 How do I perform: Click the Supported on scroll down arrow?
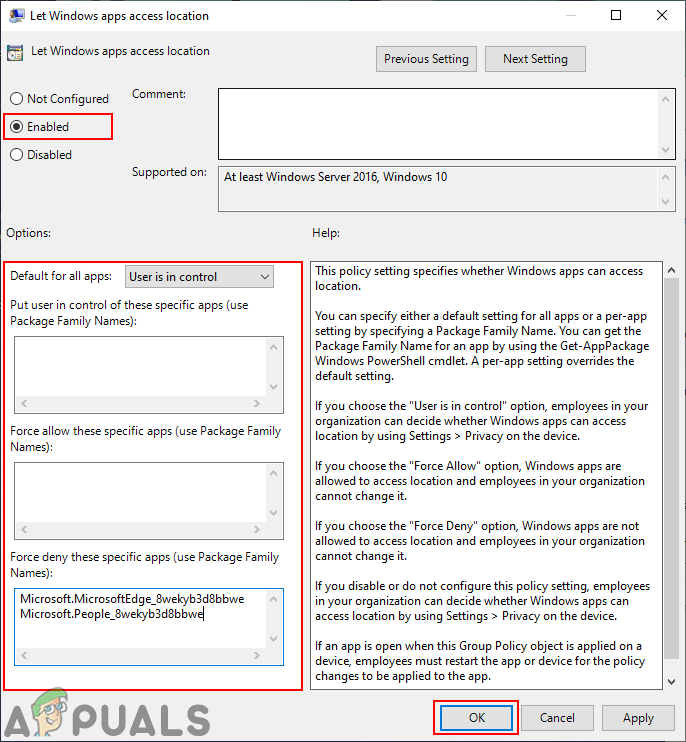[666, 202]
